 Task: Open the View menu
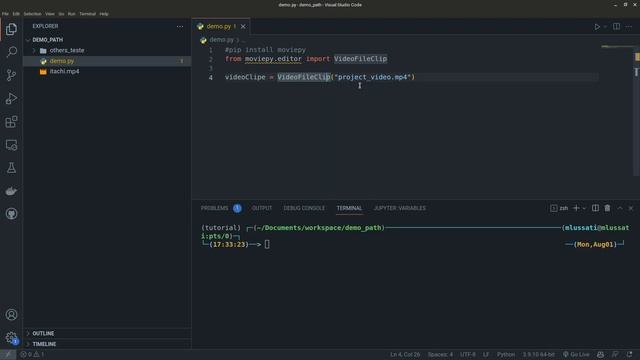click(50, 14)
